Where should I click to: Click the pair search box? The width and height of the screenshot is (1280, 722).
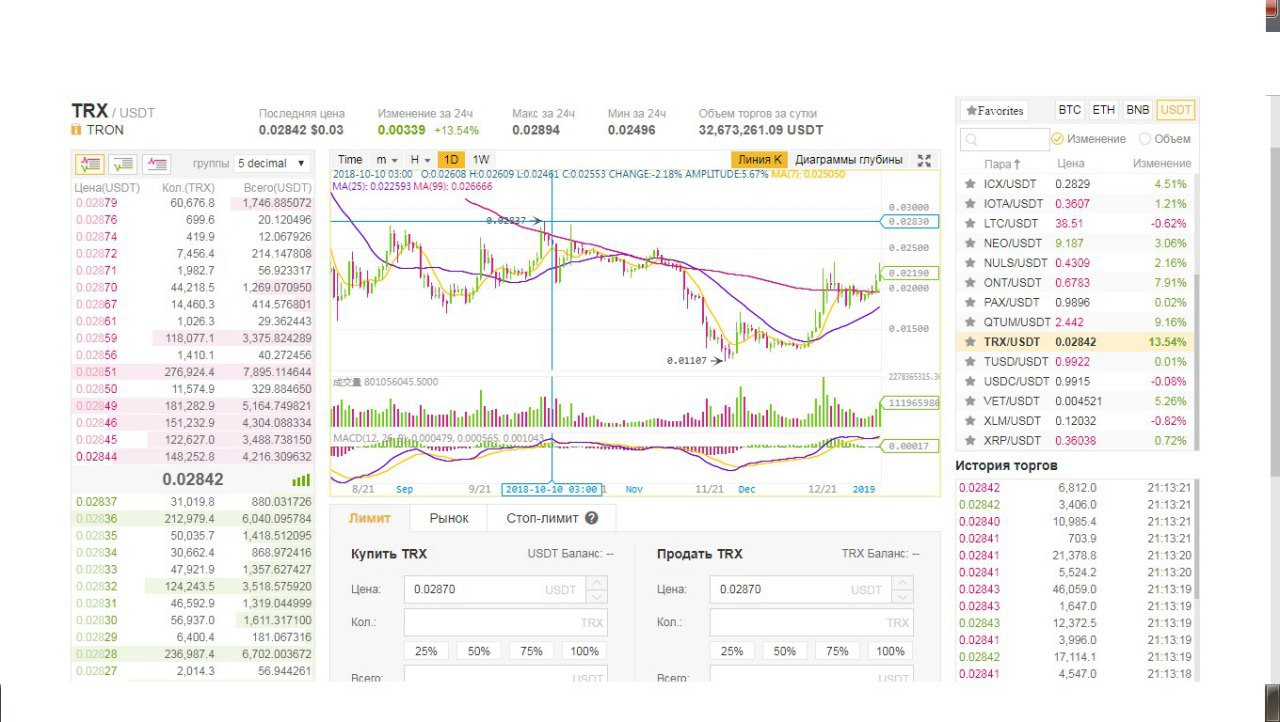coord(1004,139)
